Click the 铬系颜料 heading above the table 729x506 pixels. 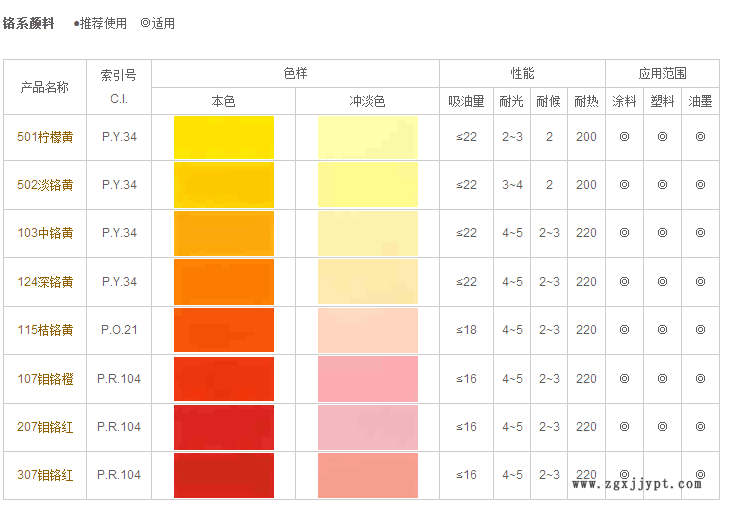click(x=29, y=23)
